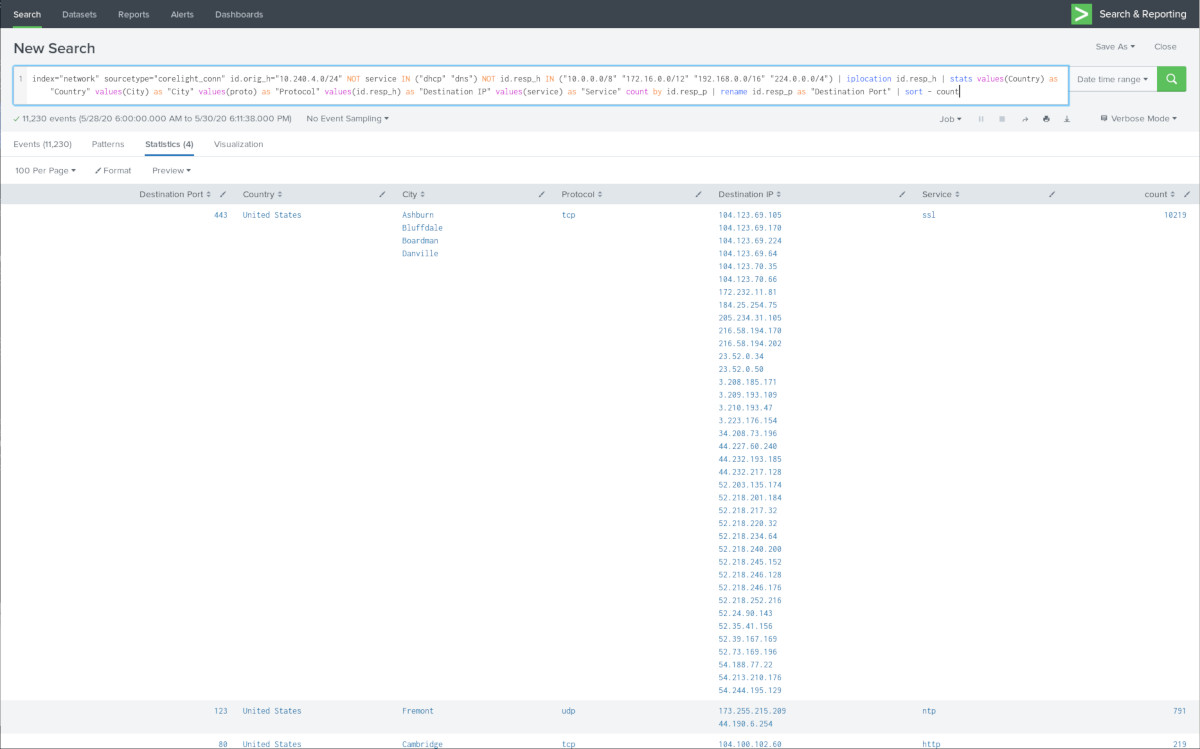Open the Job menu dropdown
The image size is (1200, 749).
click(x=951, y=119)
